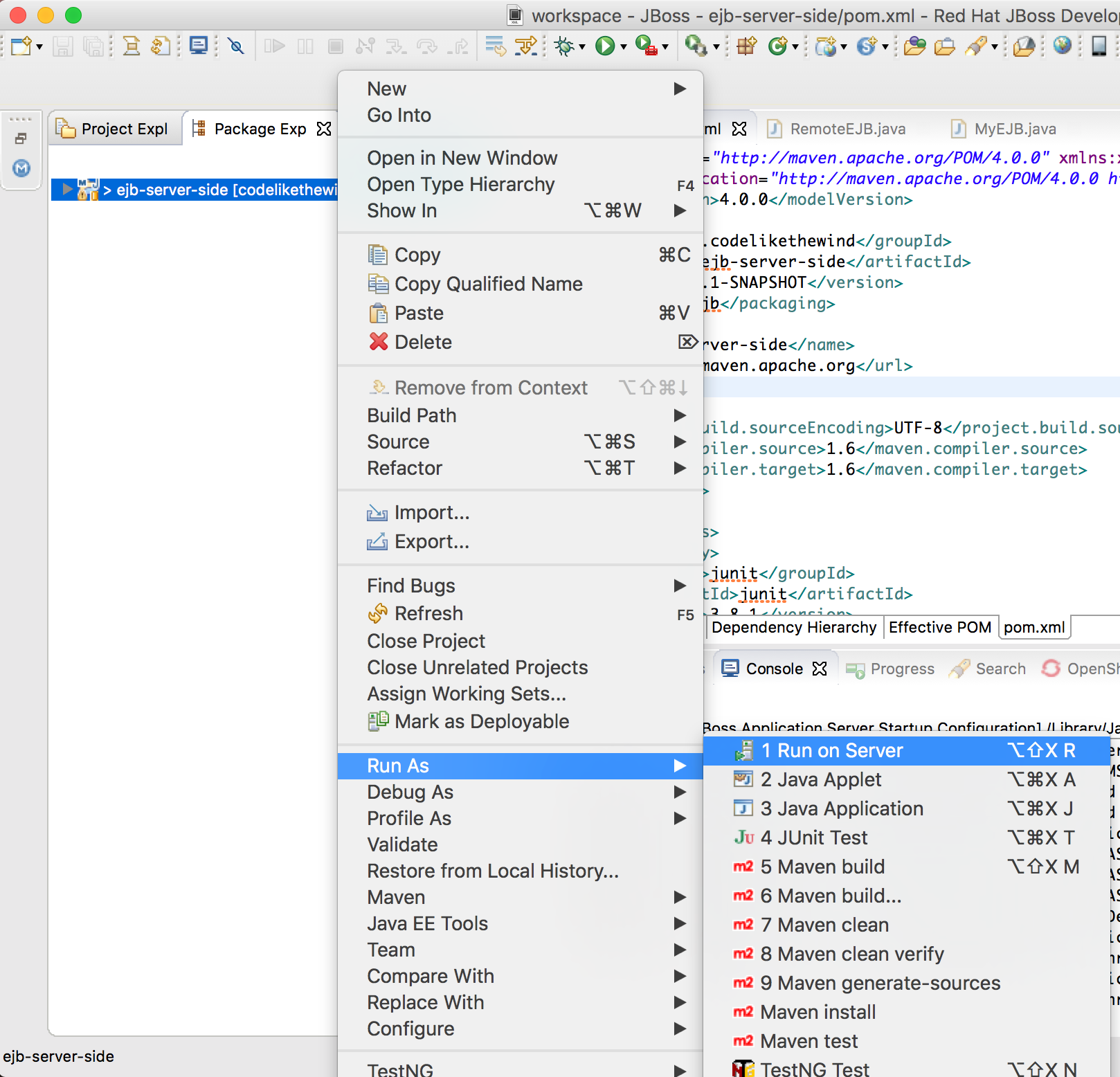Open the Dependency Hierarchy tab
Image resolution: width=1120 pixels, height=1077 pixels.
(794, 628)
